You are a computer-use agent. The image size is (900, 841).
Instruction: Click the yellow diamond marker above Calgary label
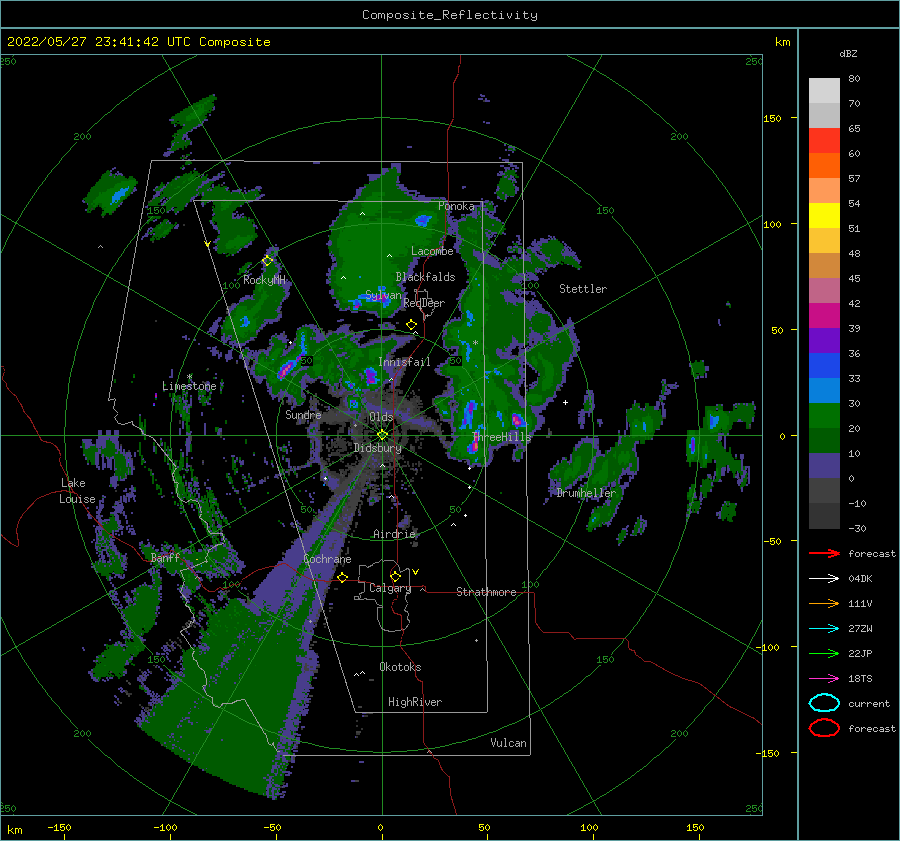point(395,576)
